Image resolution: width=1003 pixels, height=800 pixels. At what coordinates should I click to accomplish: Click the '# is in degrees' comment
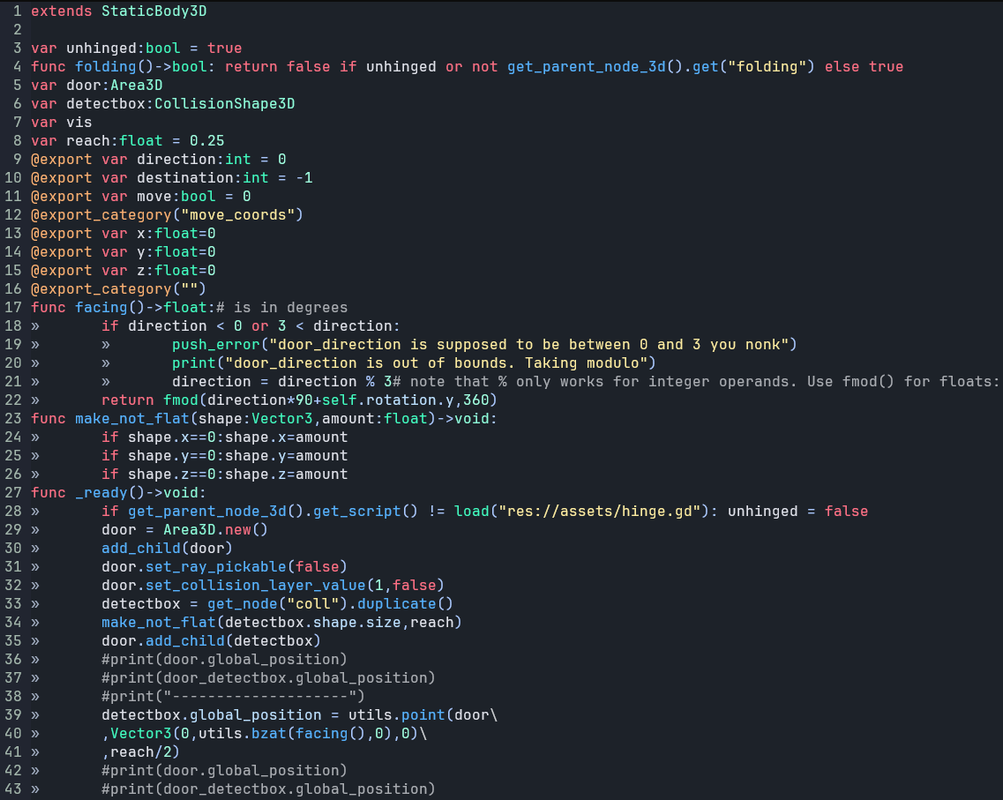click(282, 308)
